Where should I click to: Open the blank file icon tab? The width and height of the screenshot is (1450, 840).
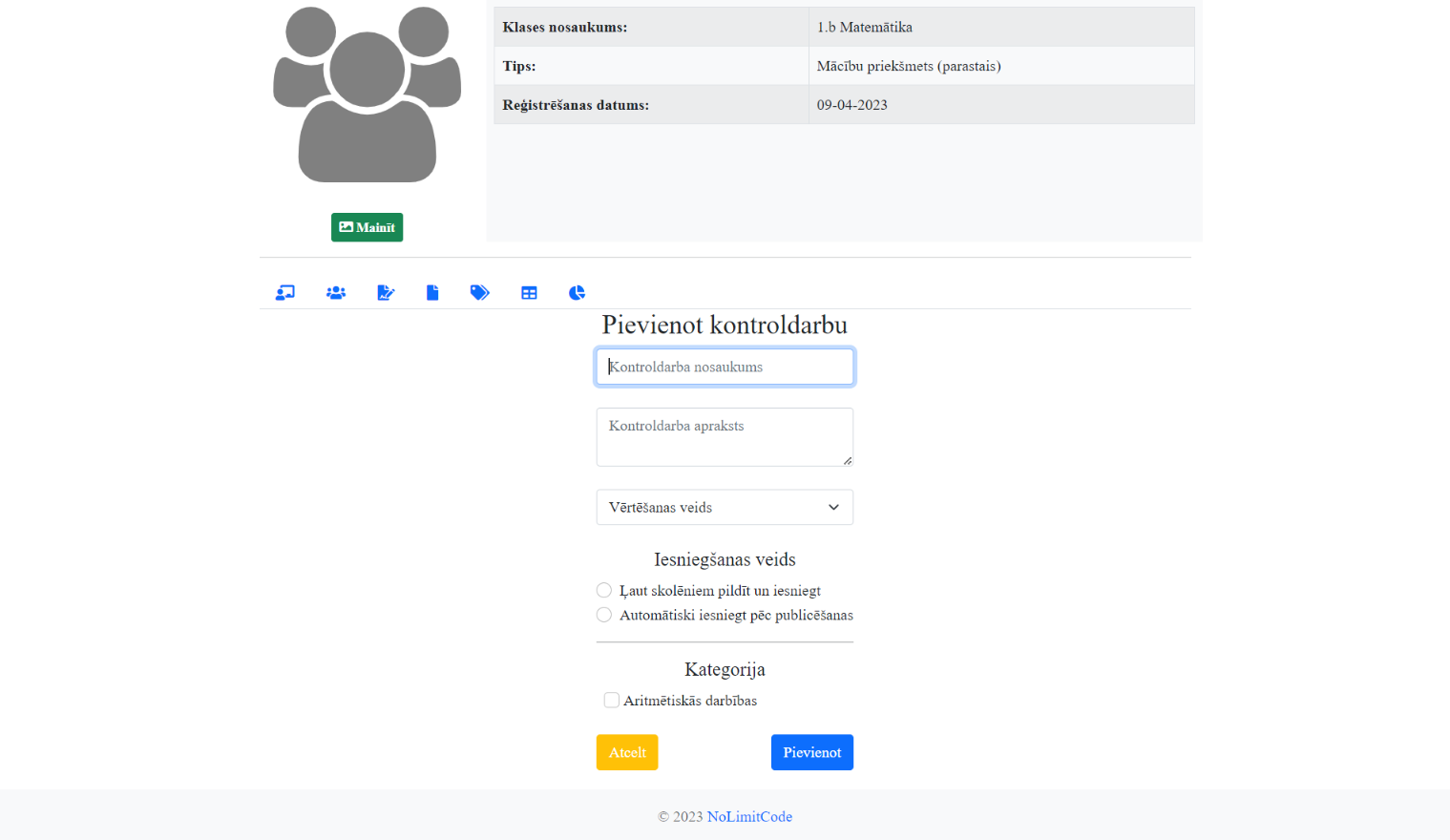(x=432, y=293)
